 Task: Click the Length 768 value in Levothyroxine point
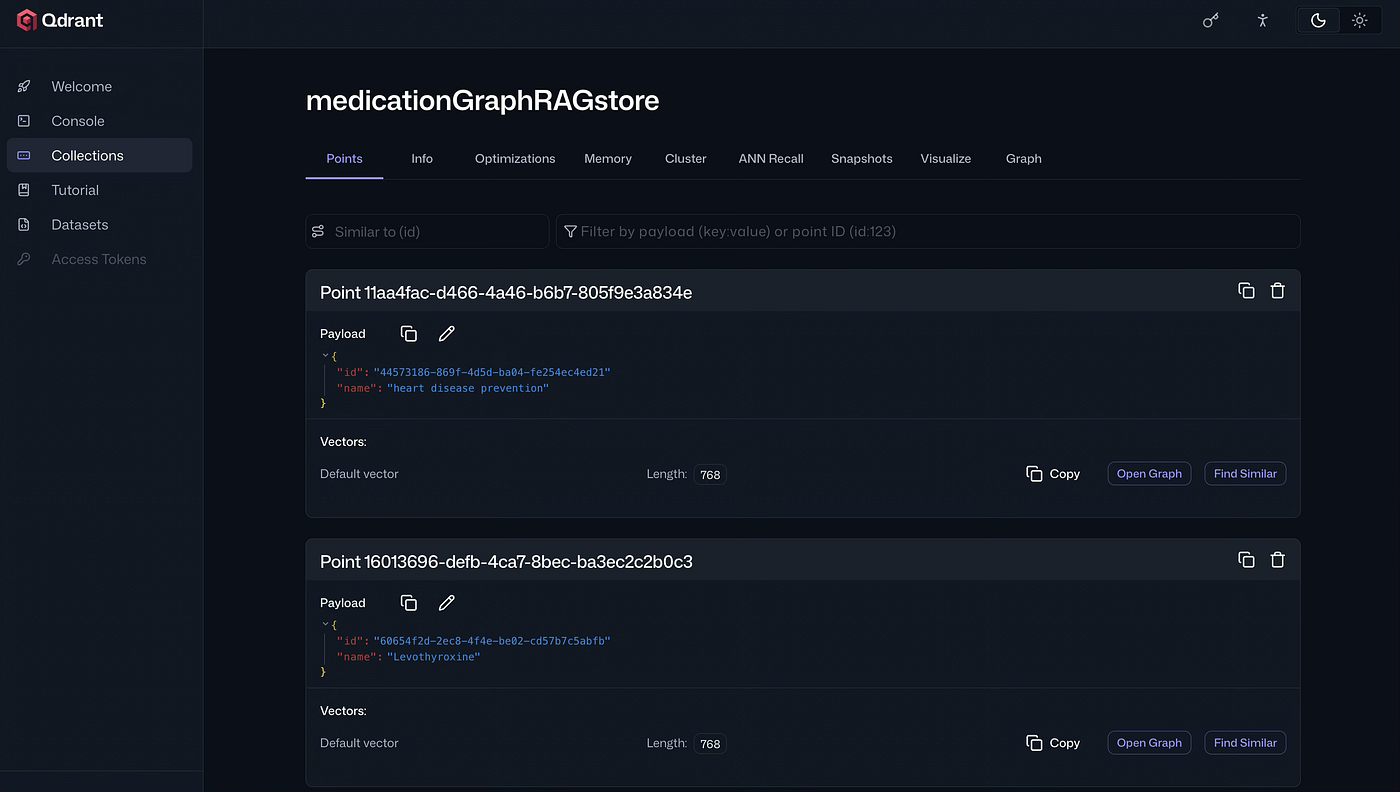click(x=710, y=744)
